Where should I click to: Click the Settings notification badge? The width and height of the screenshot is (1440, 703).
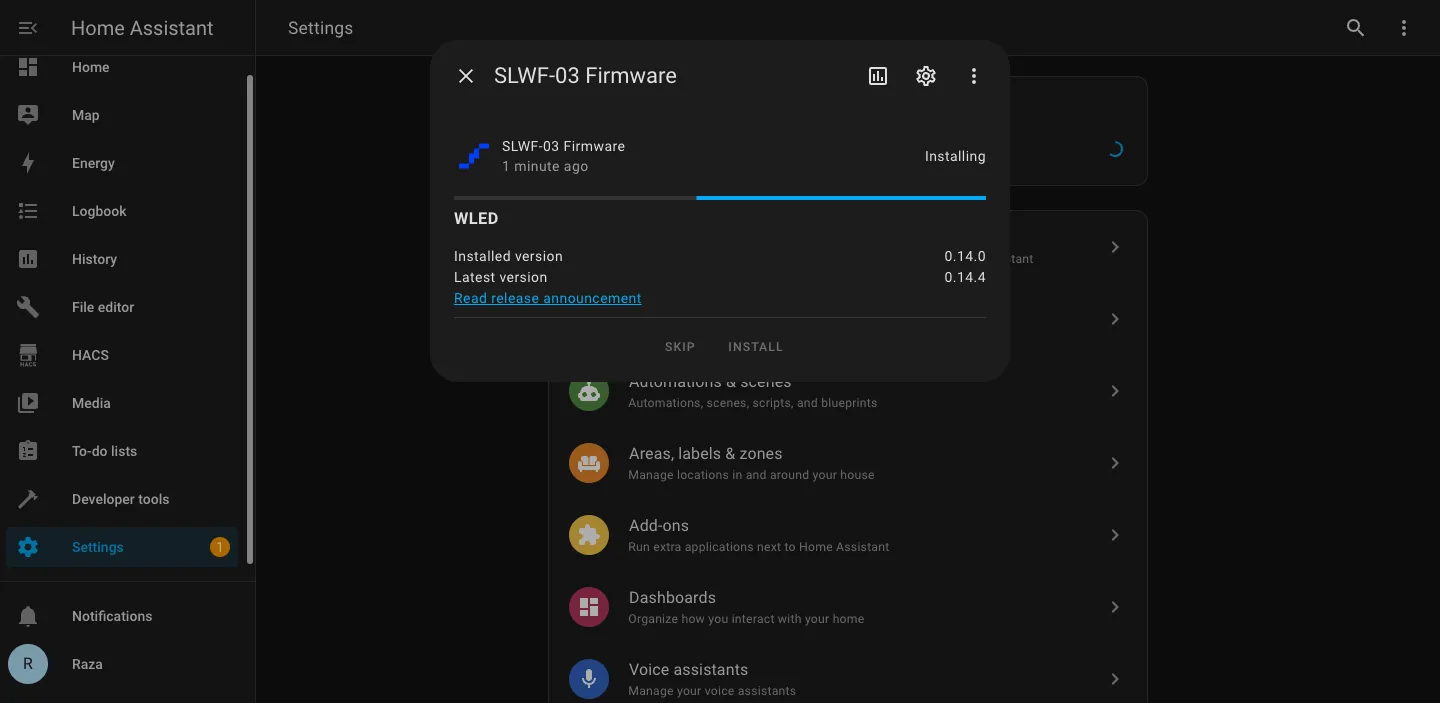click(219, 547)
